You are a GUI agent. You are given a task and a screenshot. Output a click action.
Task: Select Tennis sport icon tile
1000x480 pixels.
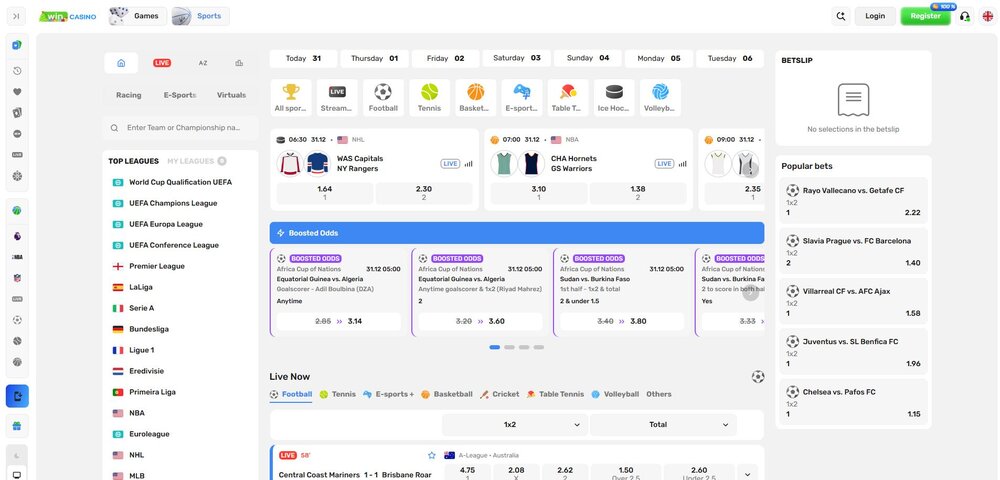429,98
